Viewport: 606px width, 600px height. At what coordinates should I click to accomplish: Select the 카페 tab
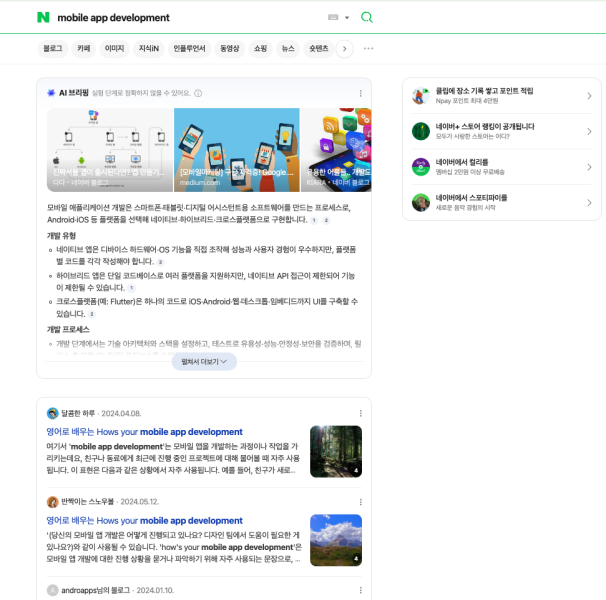[83, 49]
